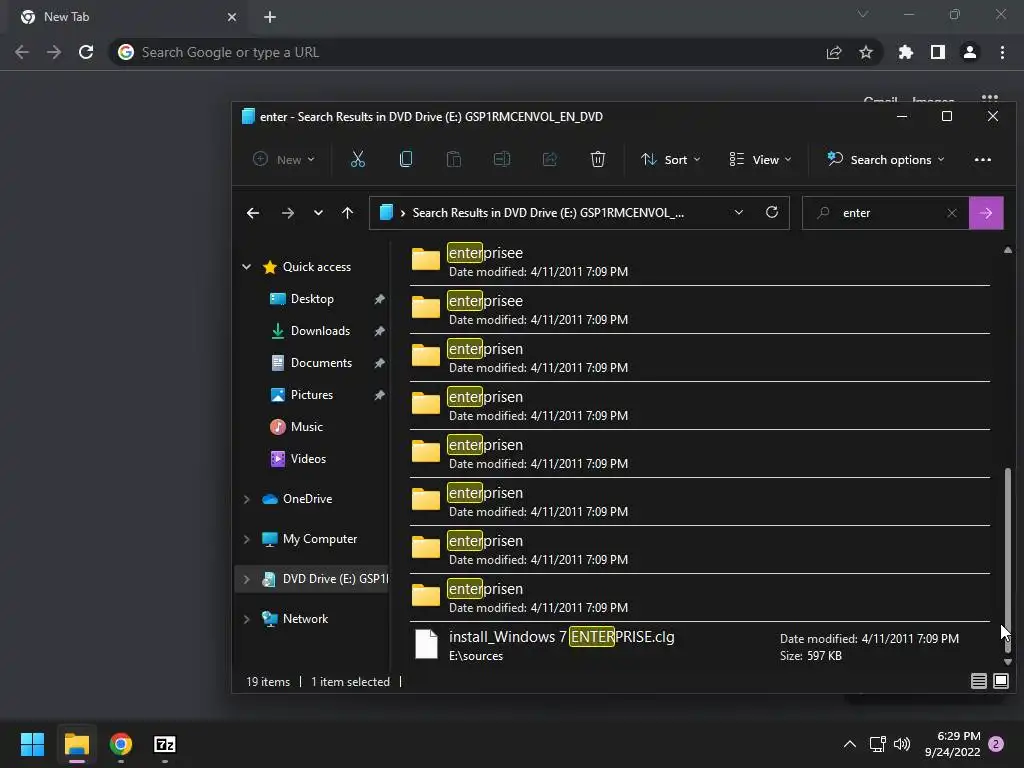Click the pin icon beside Pictures

point(379,395)
